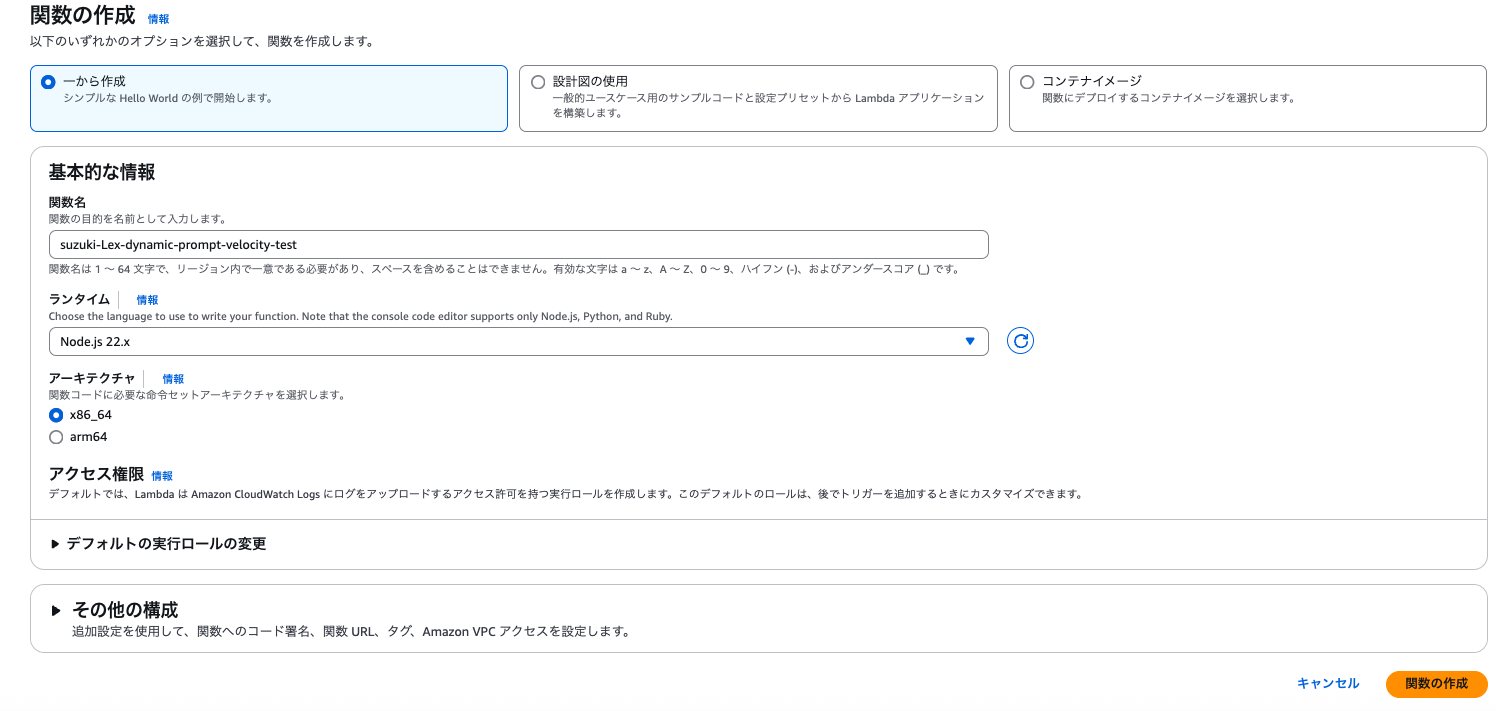
Task: Click 情報 next to ランタイム
Action: coord(146,299)
